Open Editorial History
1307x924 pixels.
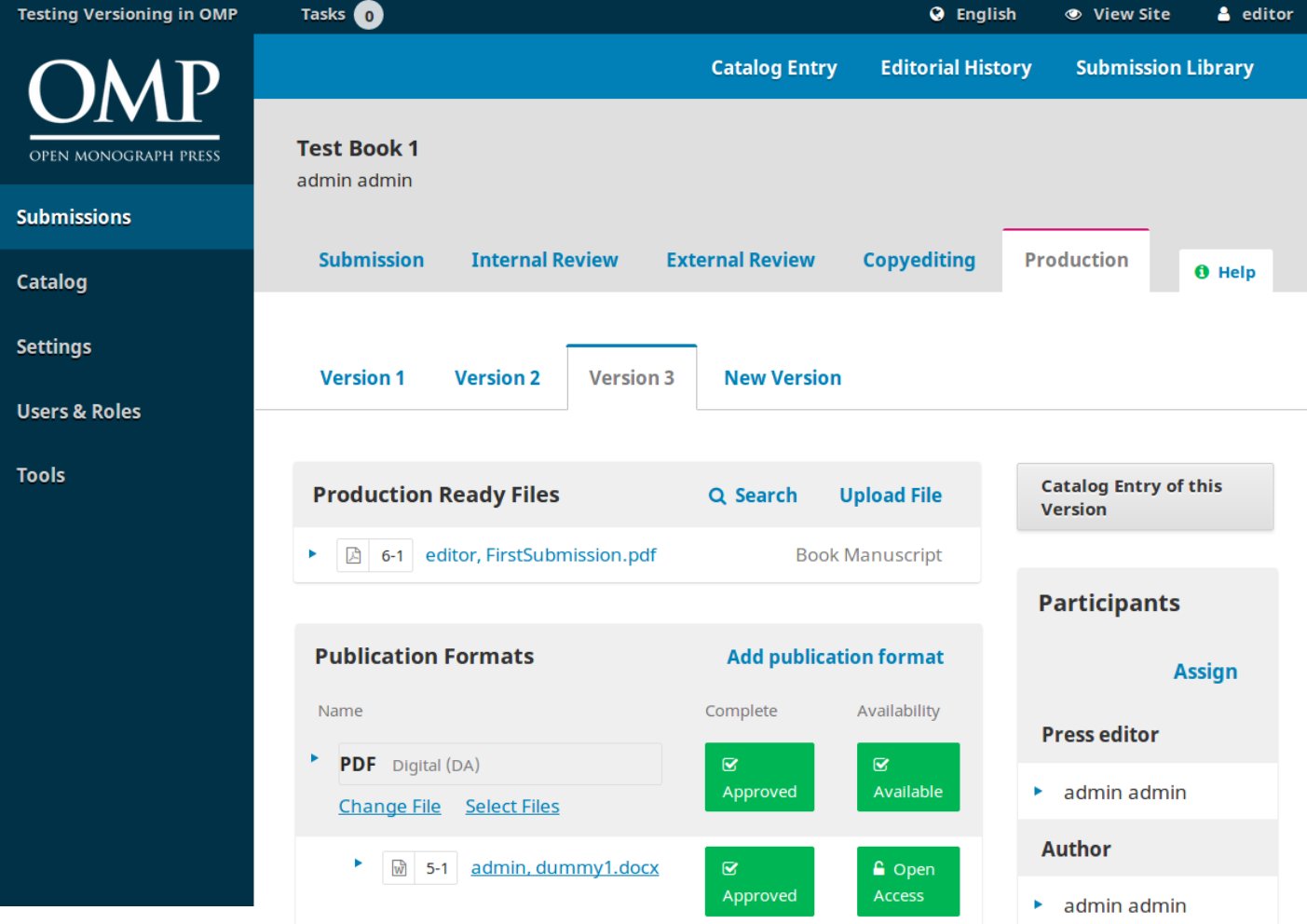click(x=956, y=67)
